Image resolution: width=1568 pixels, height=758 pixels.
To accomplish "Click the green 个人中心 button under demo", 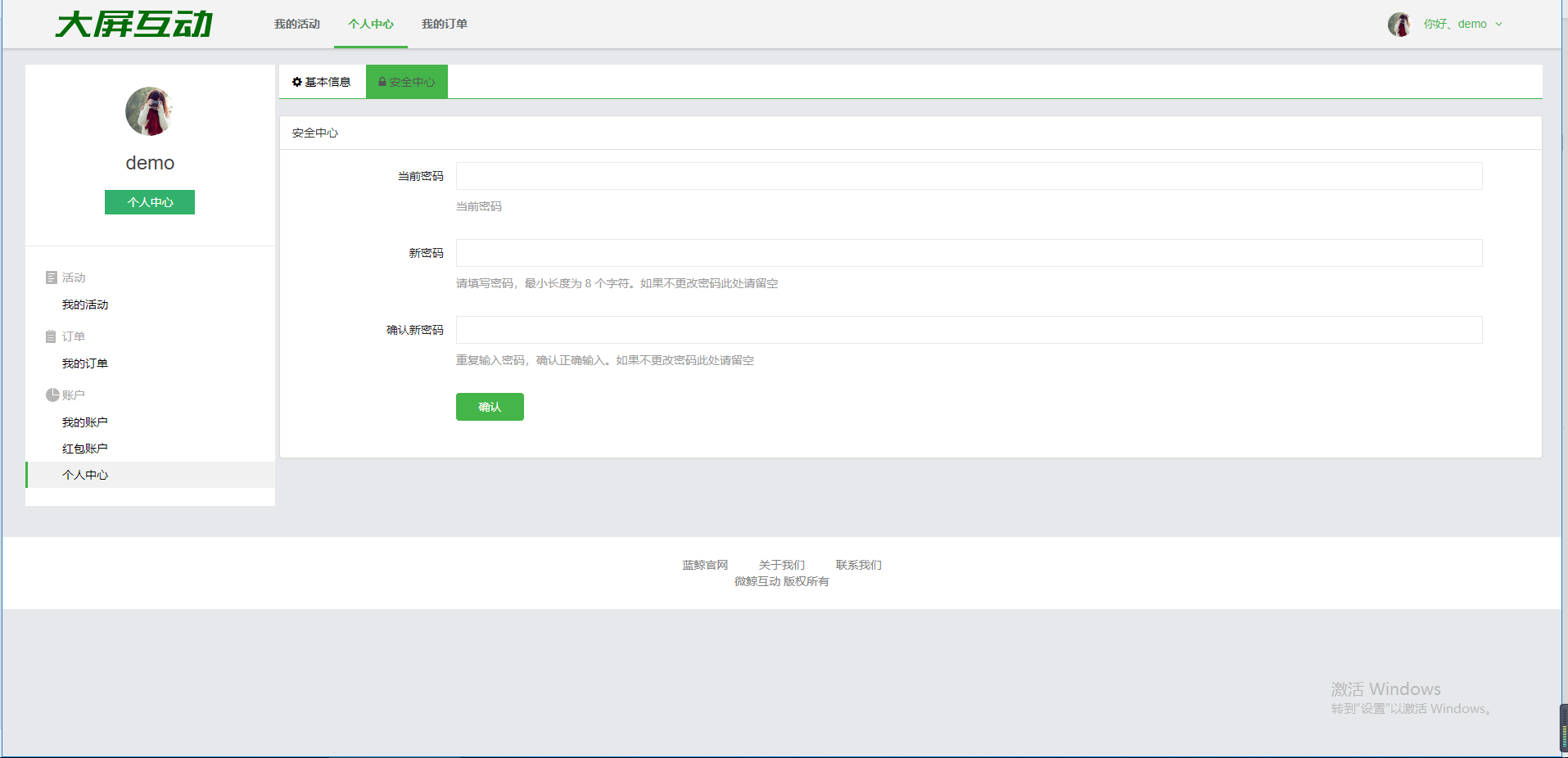I will (x=150, y=202).
